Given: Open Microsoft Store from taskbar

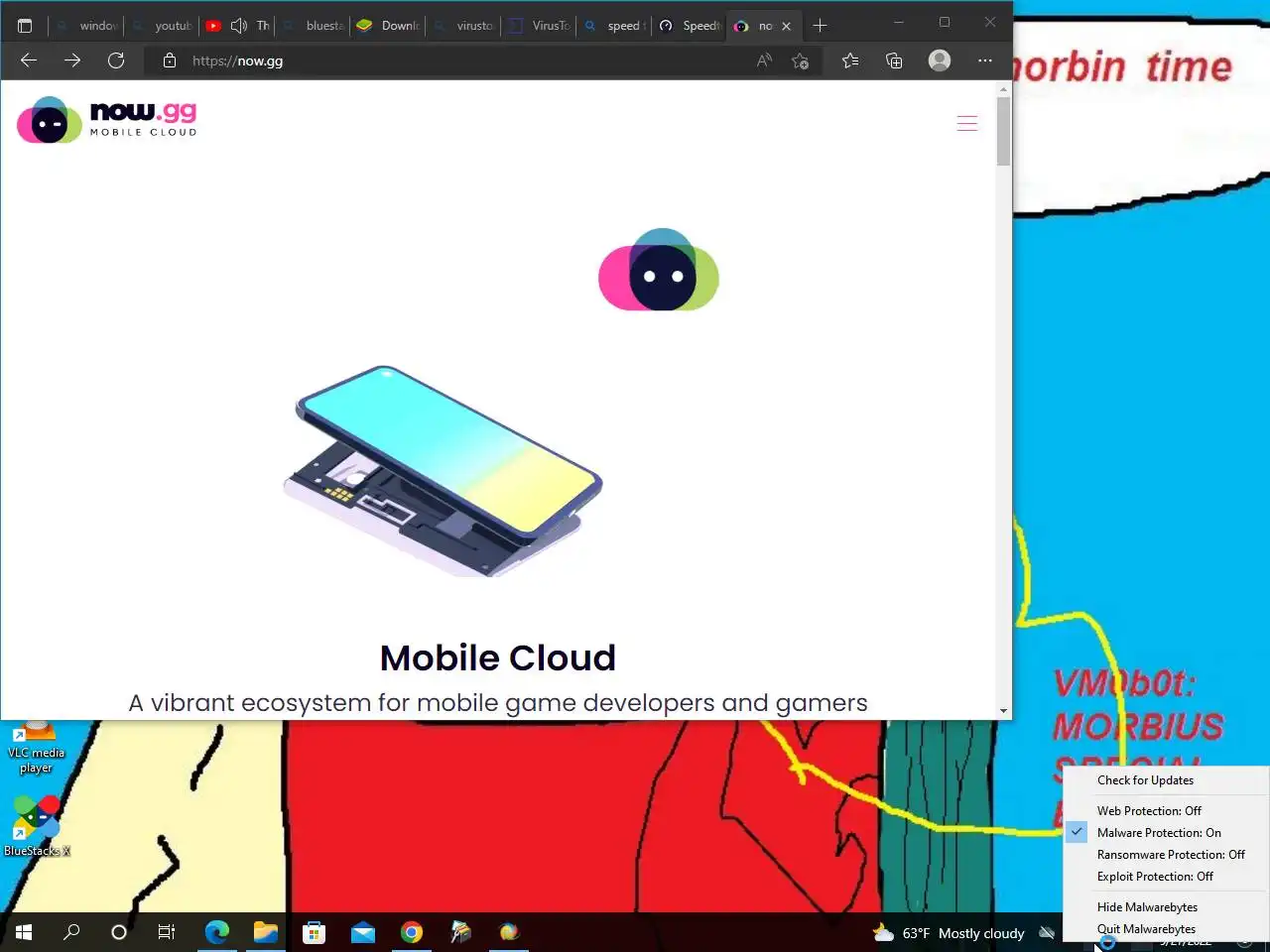Looking at the screenshot, I should click(314, 932).
